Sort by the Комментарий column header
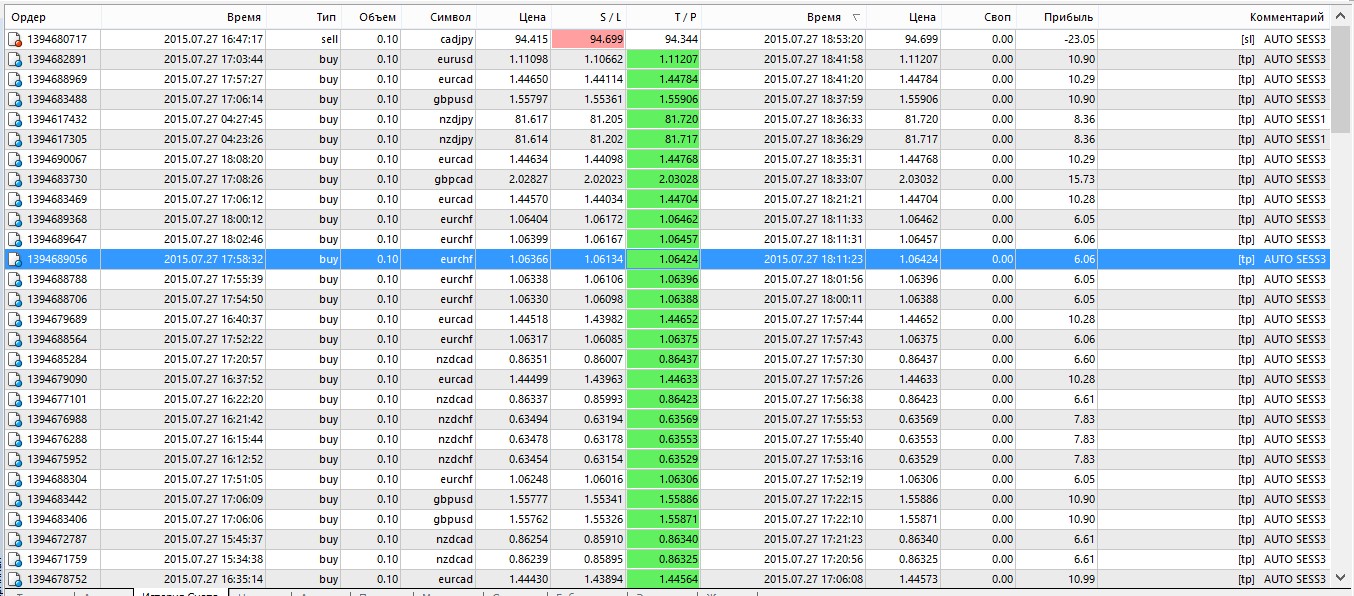Screen dimensions: 1354x596 click(x=1214, y=18)
